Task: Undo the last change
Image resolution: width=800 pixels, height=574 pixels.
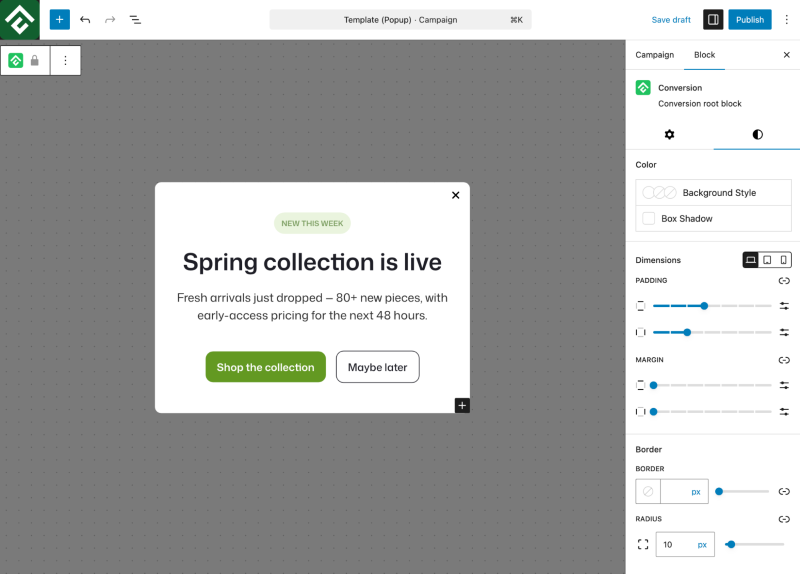Action: click(85, 20)
